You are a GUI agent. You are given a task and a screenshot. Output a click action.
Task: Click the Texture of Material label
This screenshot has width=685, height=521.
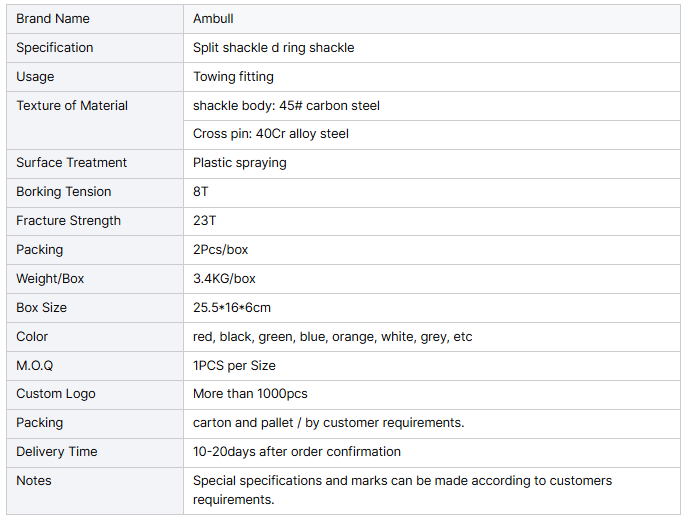(72, 106)
